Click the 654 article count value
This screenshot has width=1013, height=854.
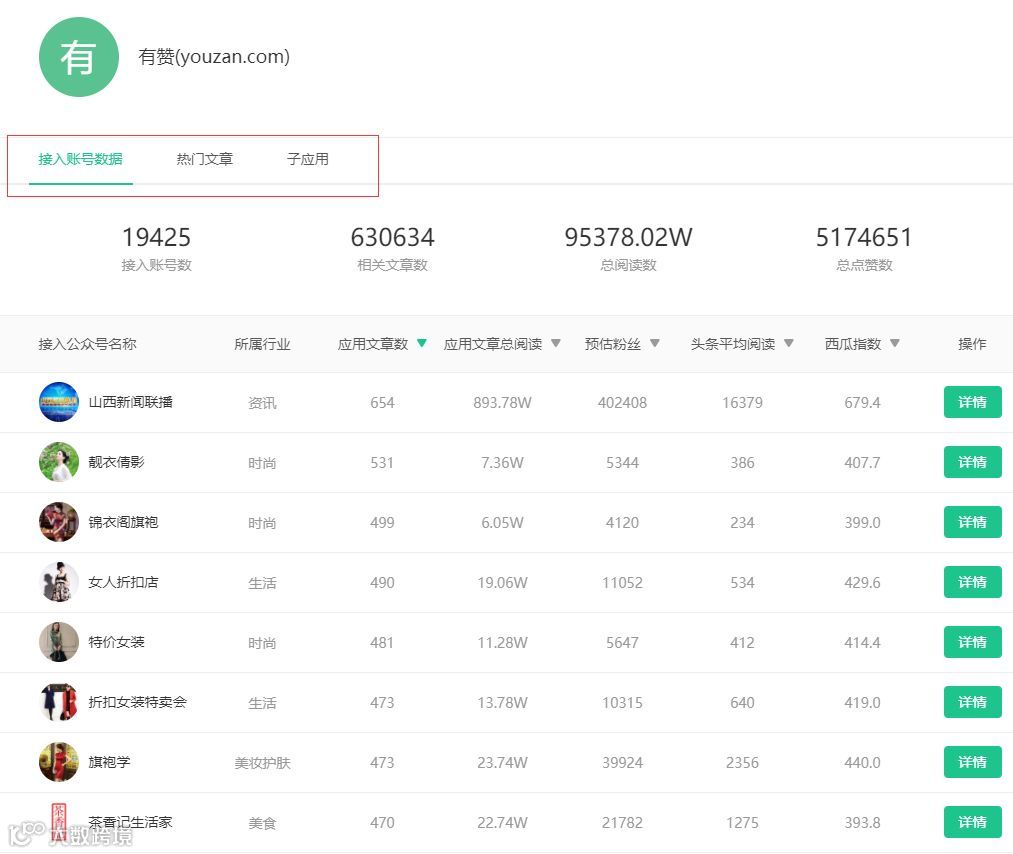pos(382,403)
